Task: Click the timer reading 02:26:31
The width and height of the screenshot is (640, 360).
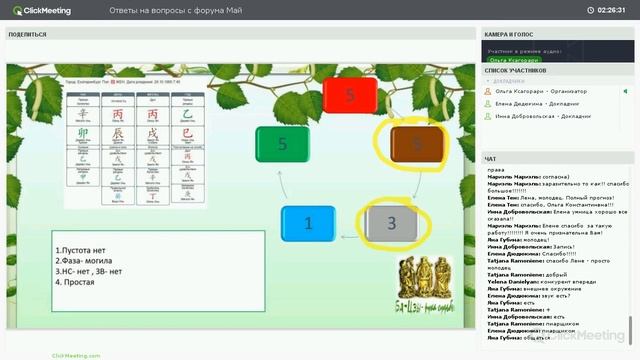Action: 611,10
